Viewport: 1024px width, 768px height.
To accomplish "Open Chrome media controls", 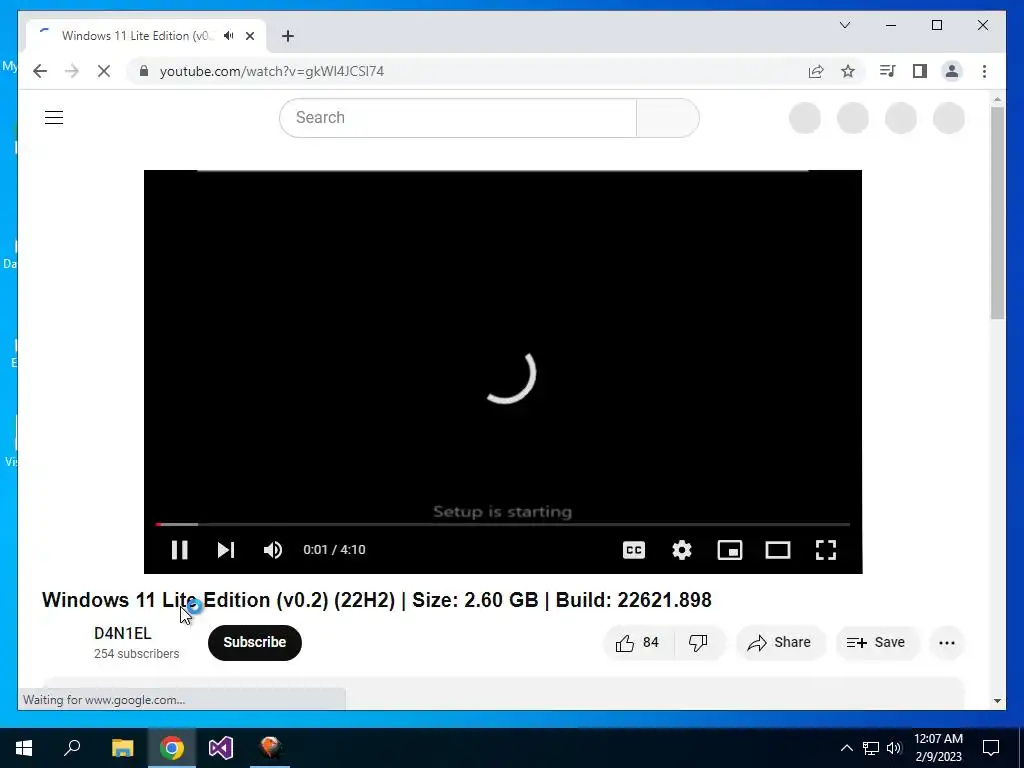I will click(x=888, y=71).
